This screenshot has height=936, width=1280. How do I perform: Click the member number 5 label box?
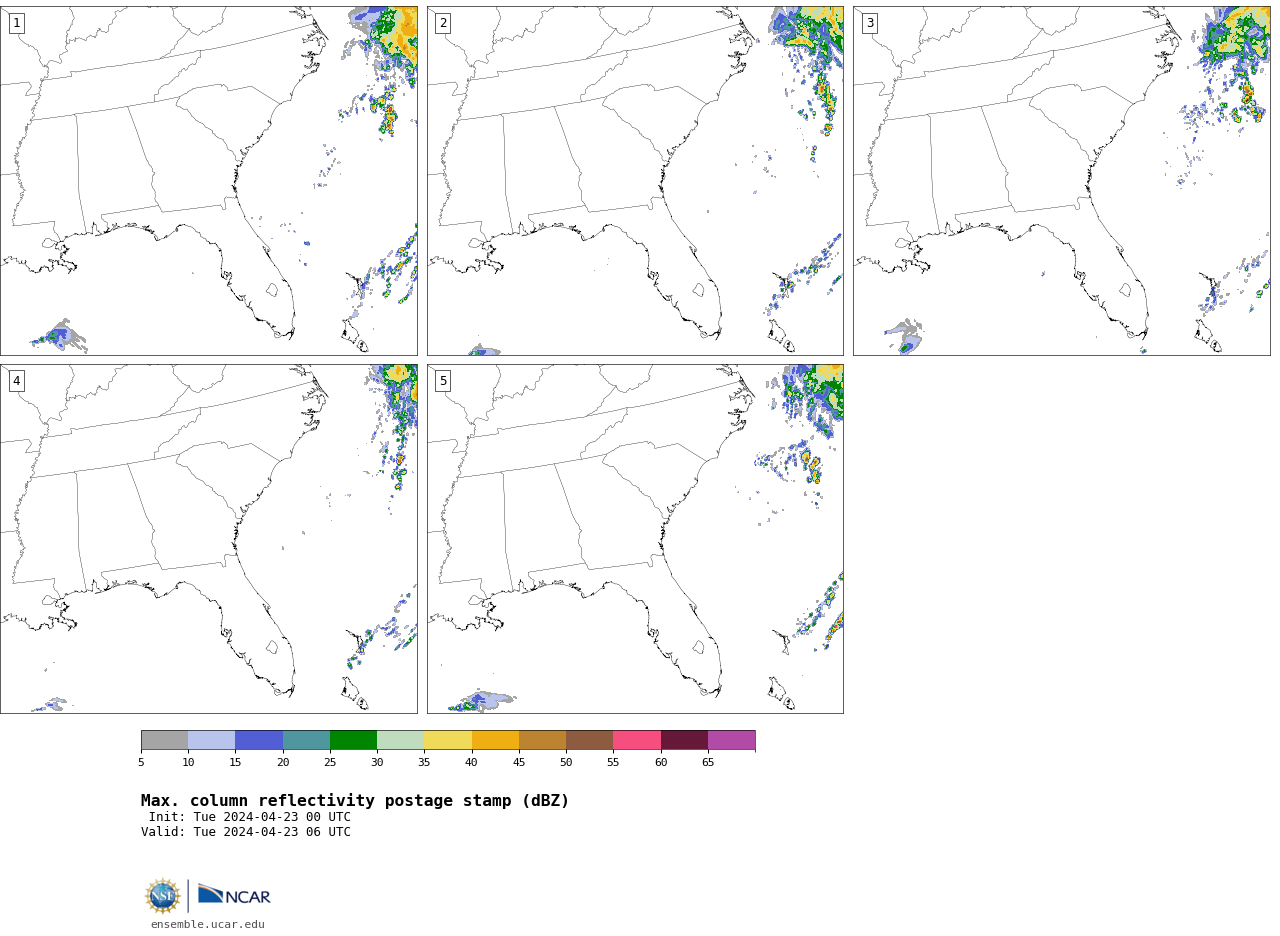443,381
